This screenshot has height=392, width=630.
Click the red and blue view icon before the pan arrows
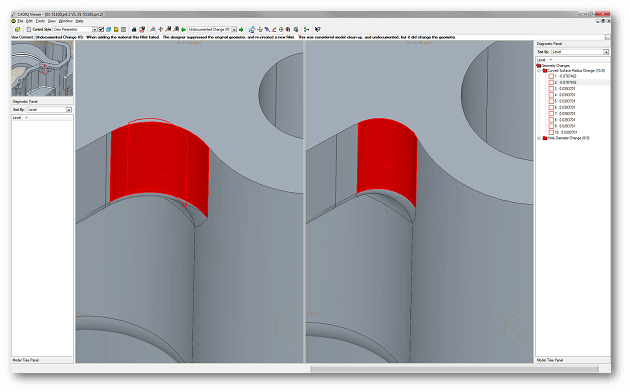(x=153, y=29)
